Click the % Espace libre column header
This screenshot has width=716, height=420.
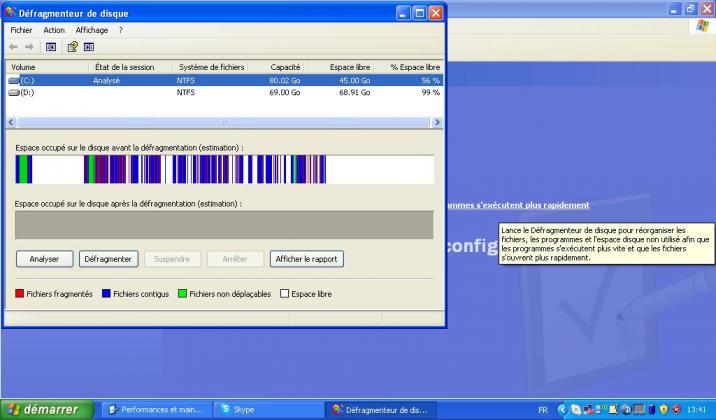click(x=414, y=67)
